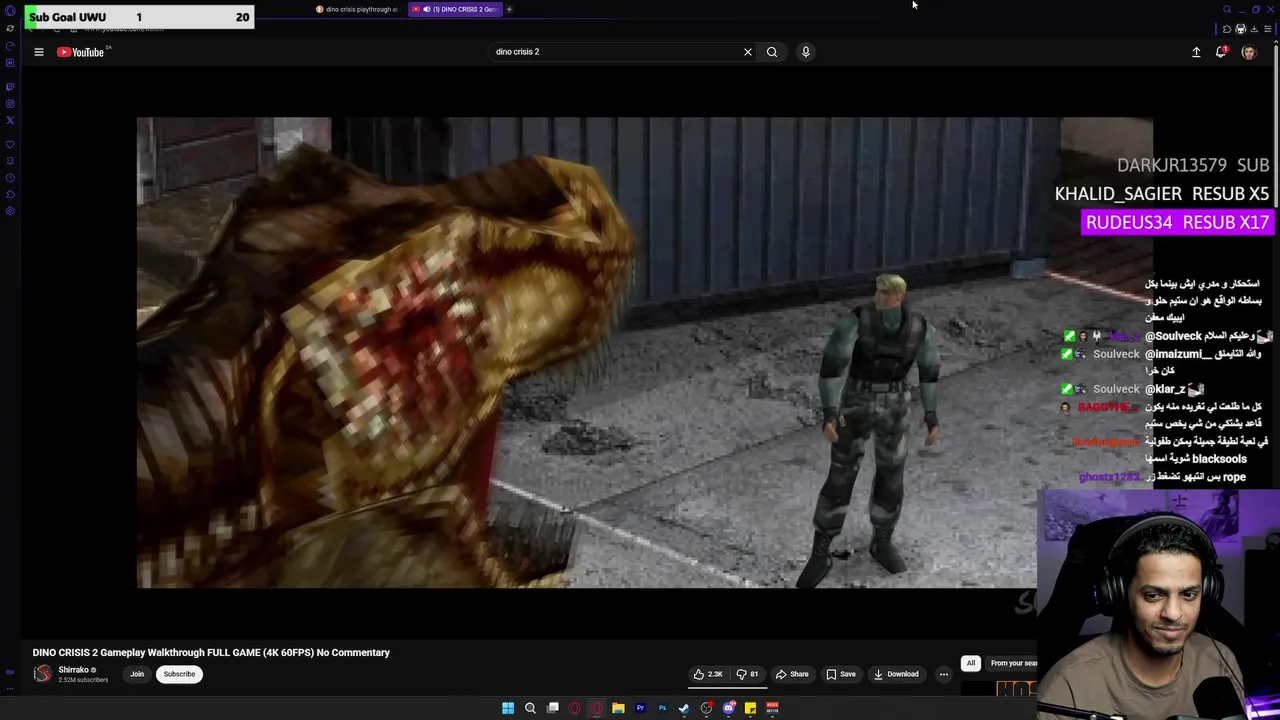Open the sidebar settings gear icon

10,211
